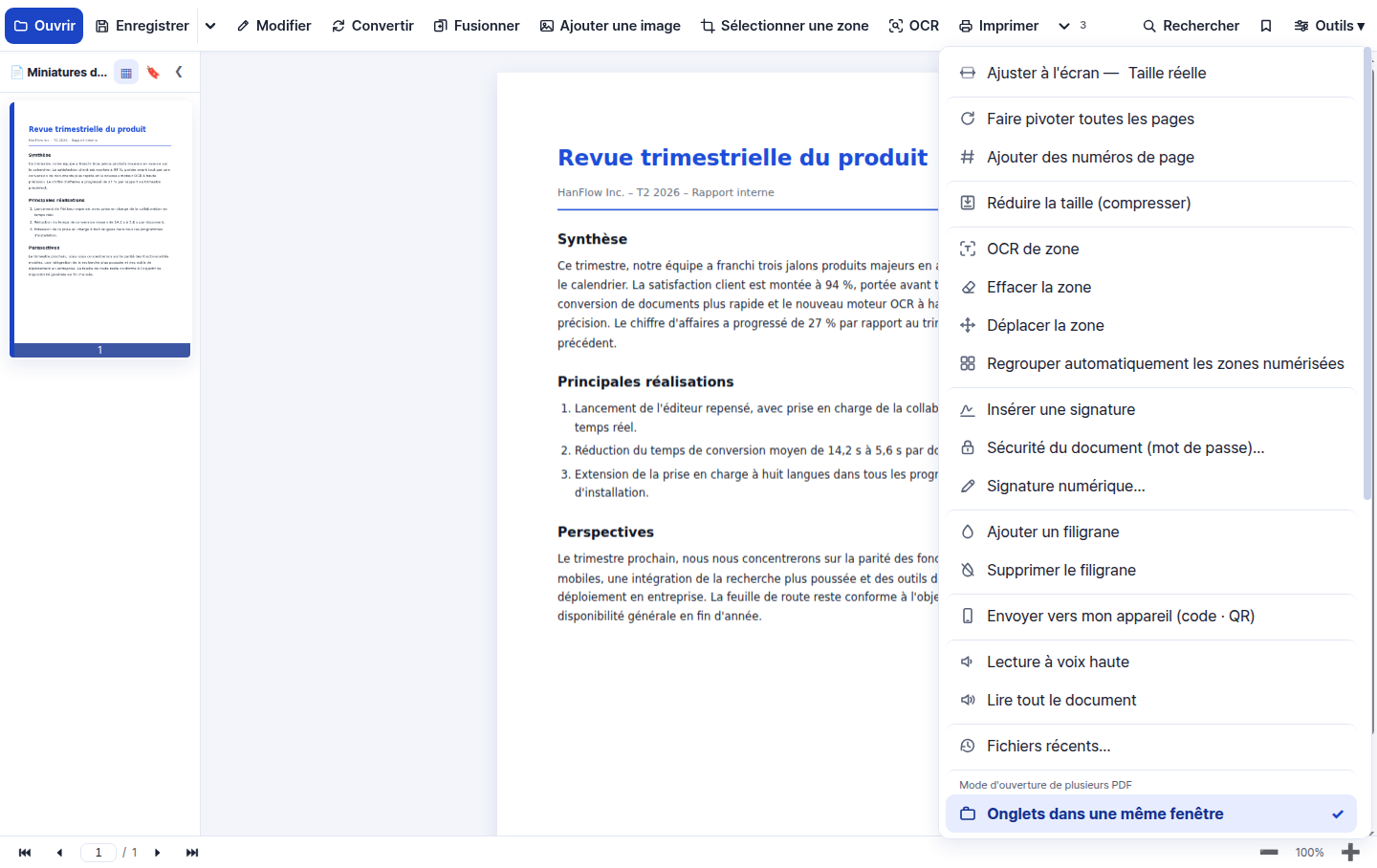This screenshot has height=868, width=1377.
Task: Choose Taille réelle in the menu
Action: (1167, 73)
